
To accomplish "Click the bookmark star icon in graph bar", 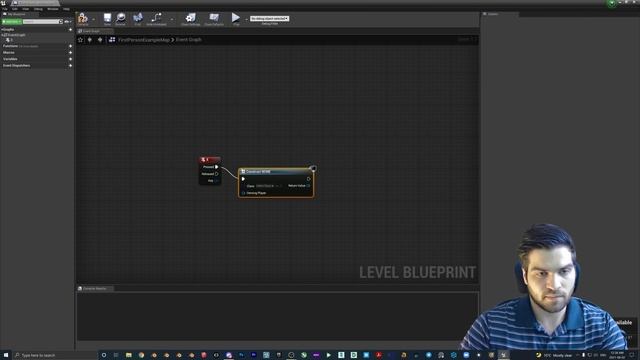I will point(80,40).
